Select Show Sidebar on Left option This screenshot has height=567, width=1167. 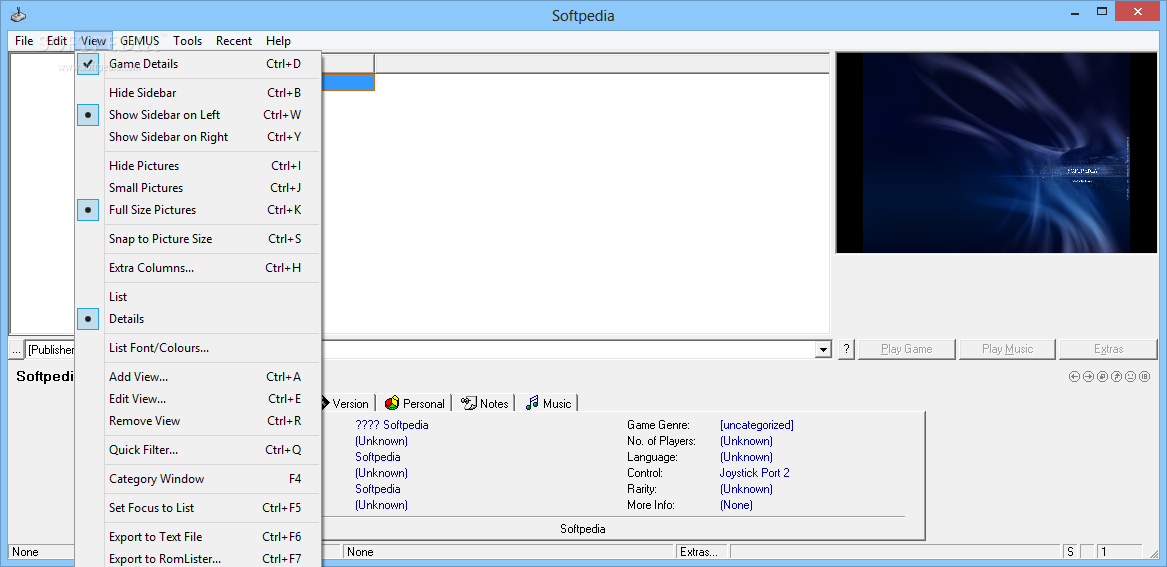click(x=199, y=115)
